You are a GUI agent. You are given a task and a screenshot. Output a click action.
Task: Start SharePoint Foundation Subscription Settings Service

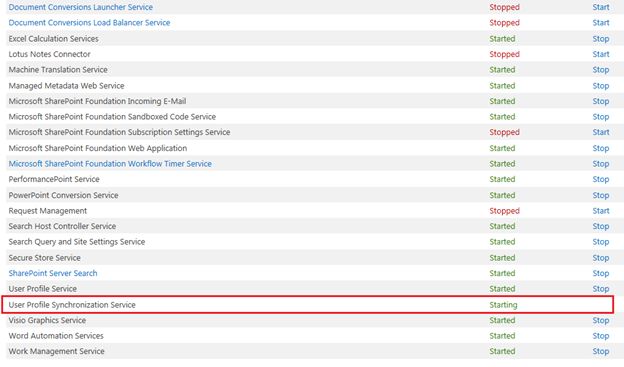pos(601,132)
